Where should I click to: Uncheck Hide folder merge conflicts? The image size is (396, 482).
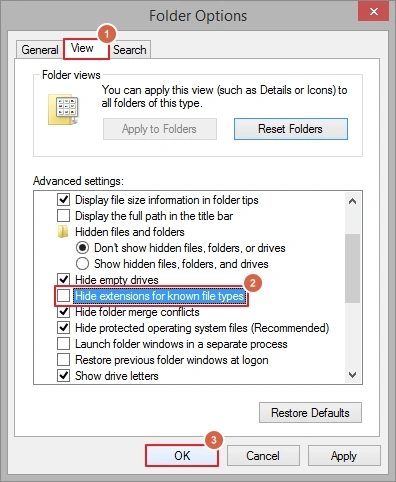63,312
